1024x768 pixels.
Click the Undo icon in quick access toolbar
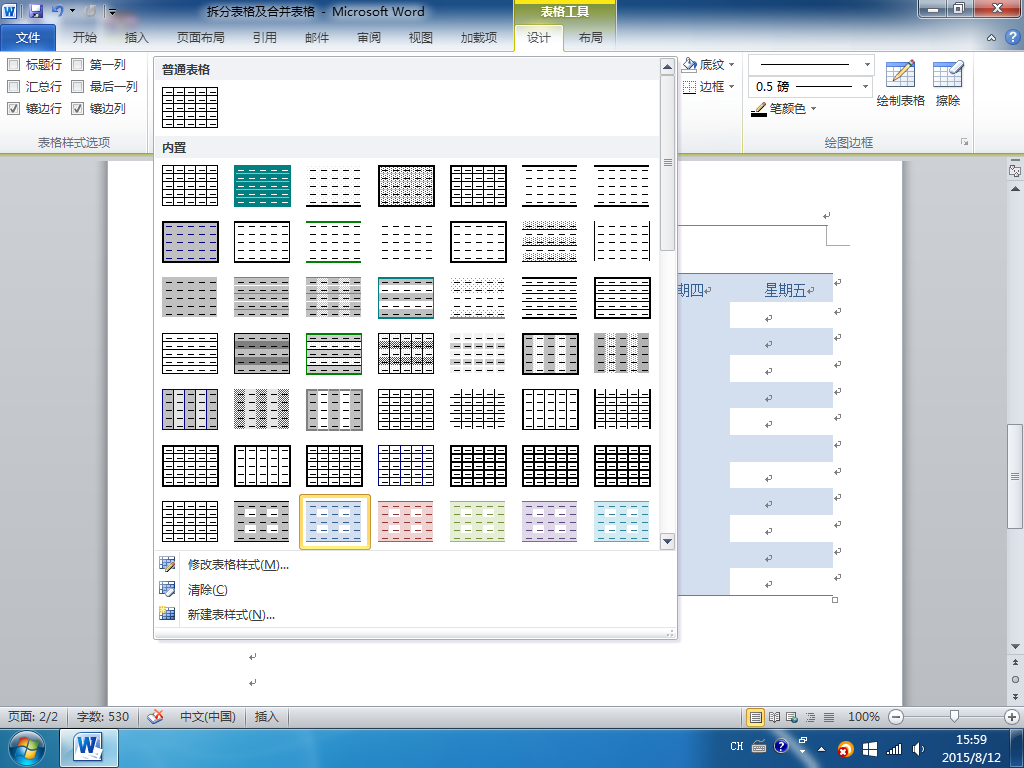[57, 11]
